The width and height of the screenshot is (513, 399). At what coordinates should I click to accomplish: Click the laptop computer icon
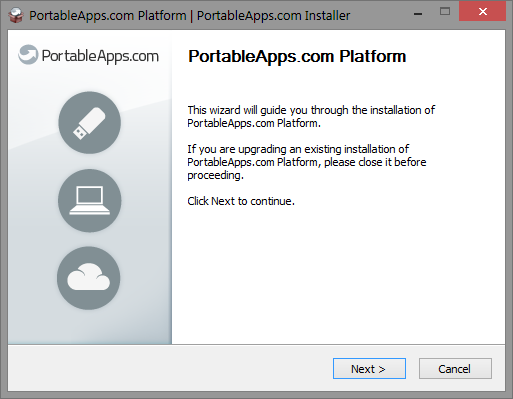pyautogui.click(x=89, y=200)
